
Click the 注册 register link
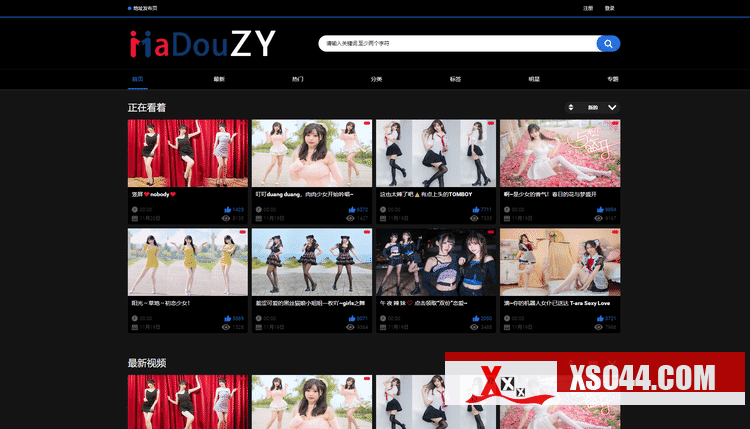[x=588, y=8]
